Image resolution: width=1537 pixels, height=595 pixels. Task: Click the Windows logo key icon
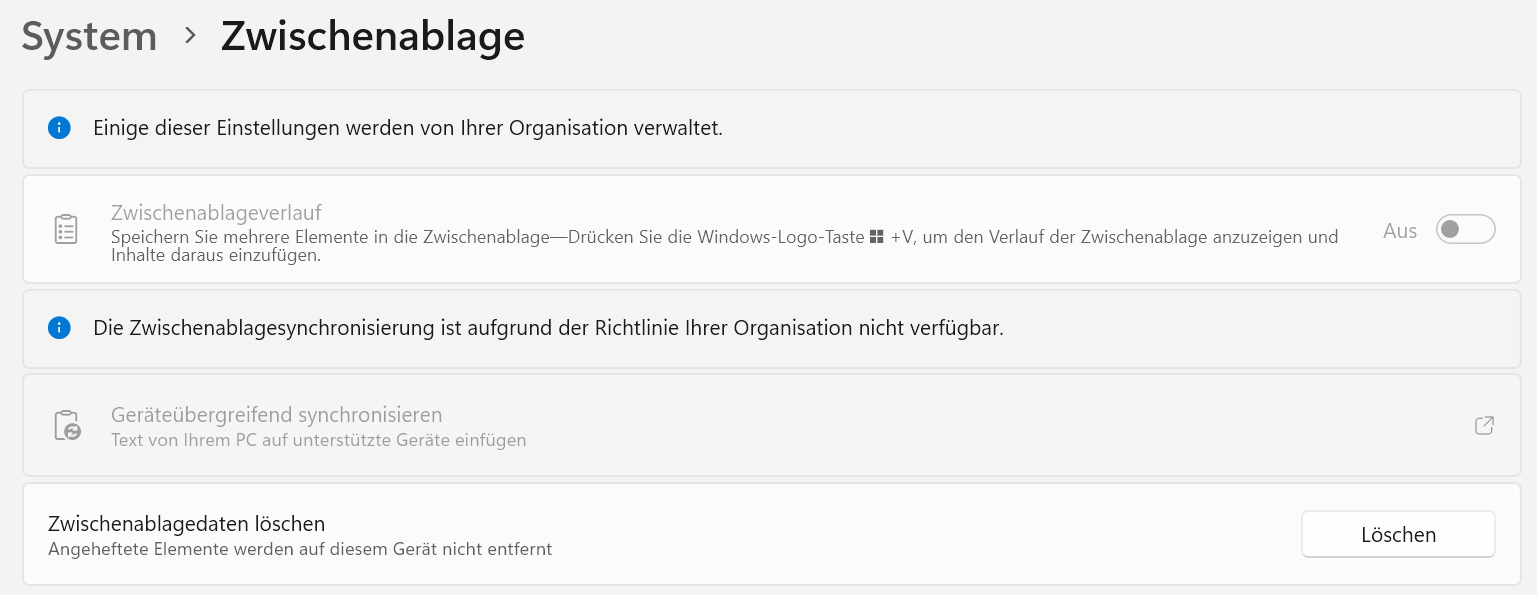pyautogui.click(x=876, y=237)
